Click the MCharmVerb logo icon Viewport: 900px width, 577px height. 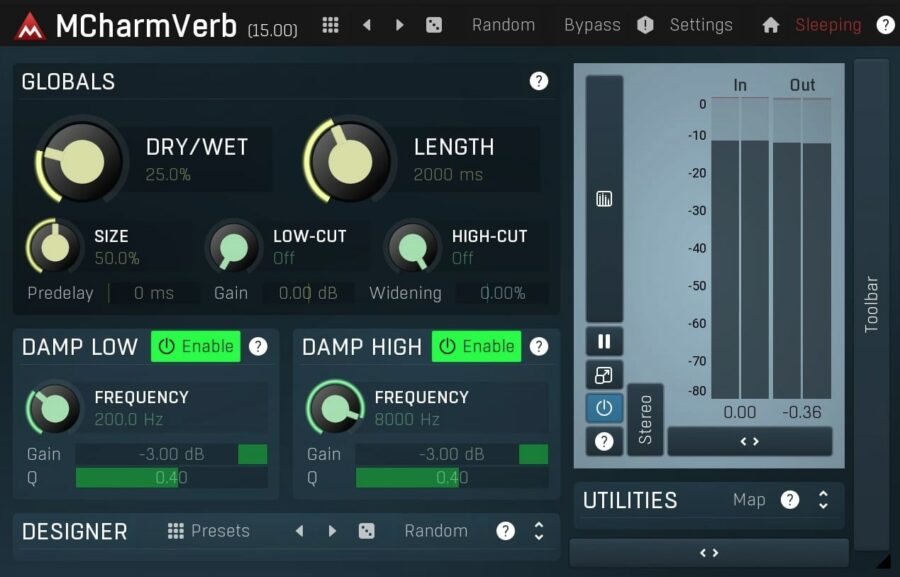[28, 24]
